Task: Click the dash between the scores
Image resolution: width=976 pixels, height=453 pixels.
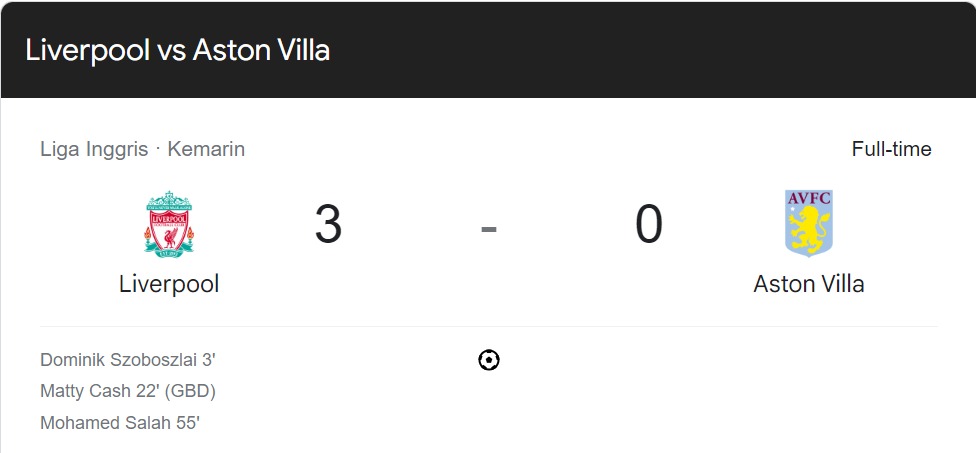Action: [489, 229]
